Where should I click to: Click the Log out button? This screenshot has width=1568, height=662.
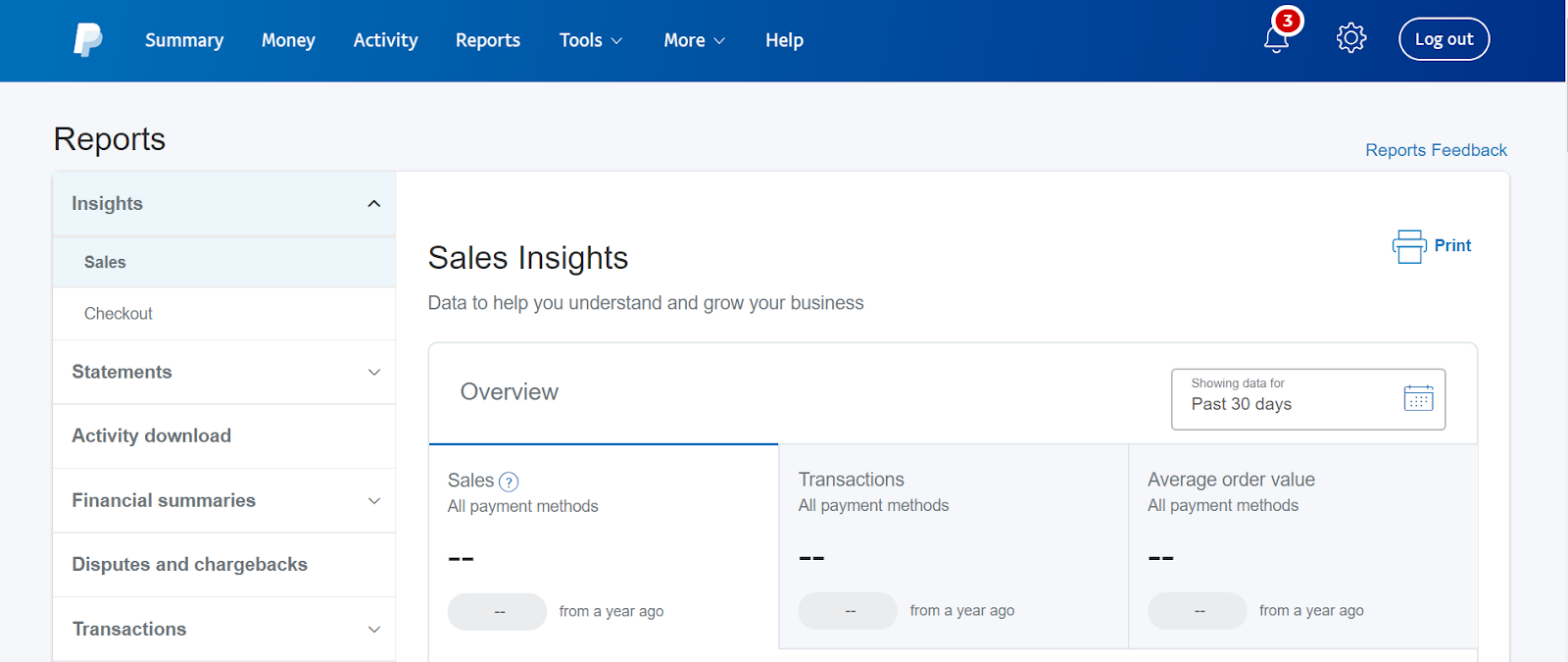(x=1444, y=39)
